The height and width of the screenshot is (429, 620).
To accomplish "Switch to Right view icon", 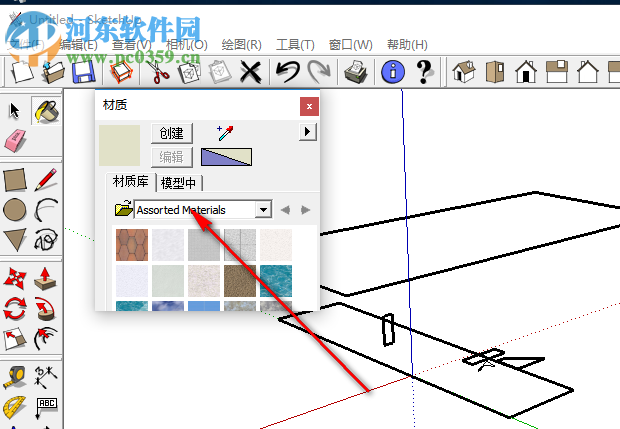I will (x=557, y=72).
